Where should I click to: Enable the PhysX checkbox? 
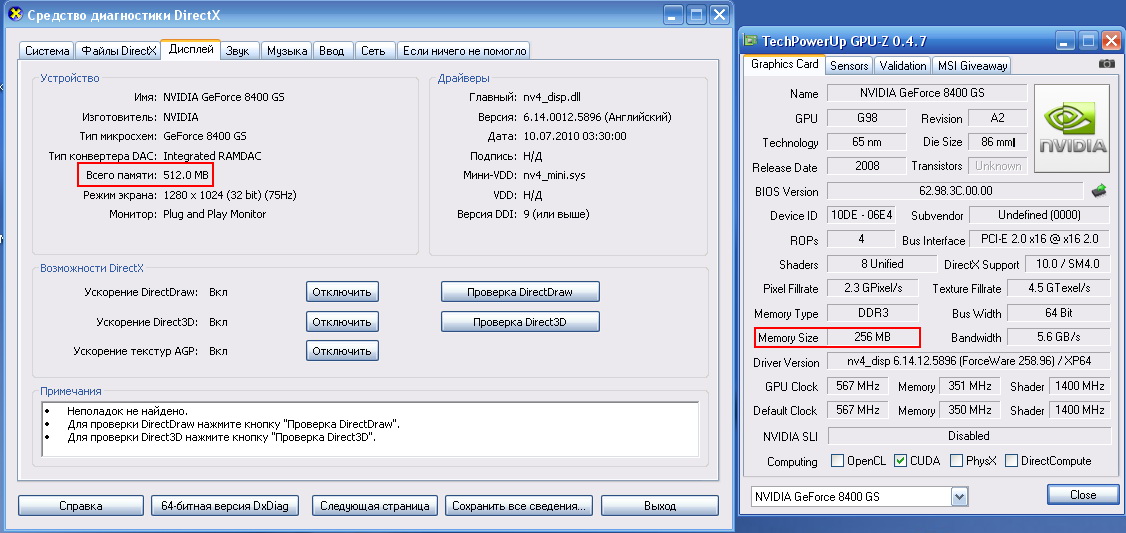coord(957,461)
